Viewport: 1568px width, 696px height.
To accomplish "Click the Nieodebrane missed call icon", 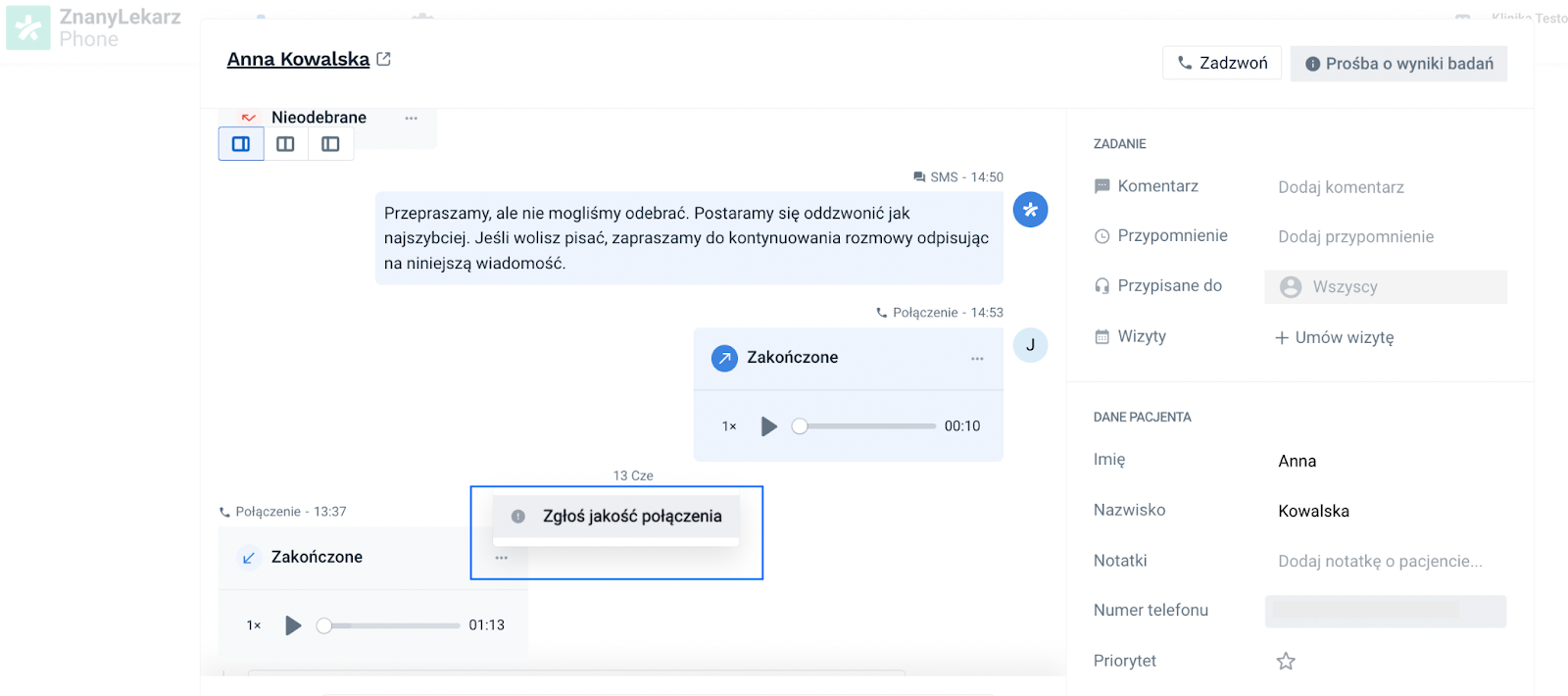I will tap(249, 118).
